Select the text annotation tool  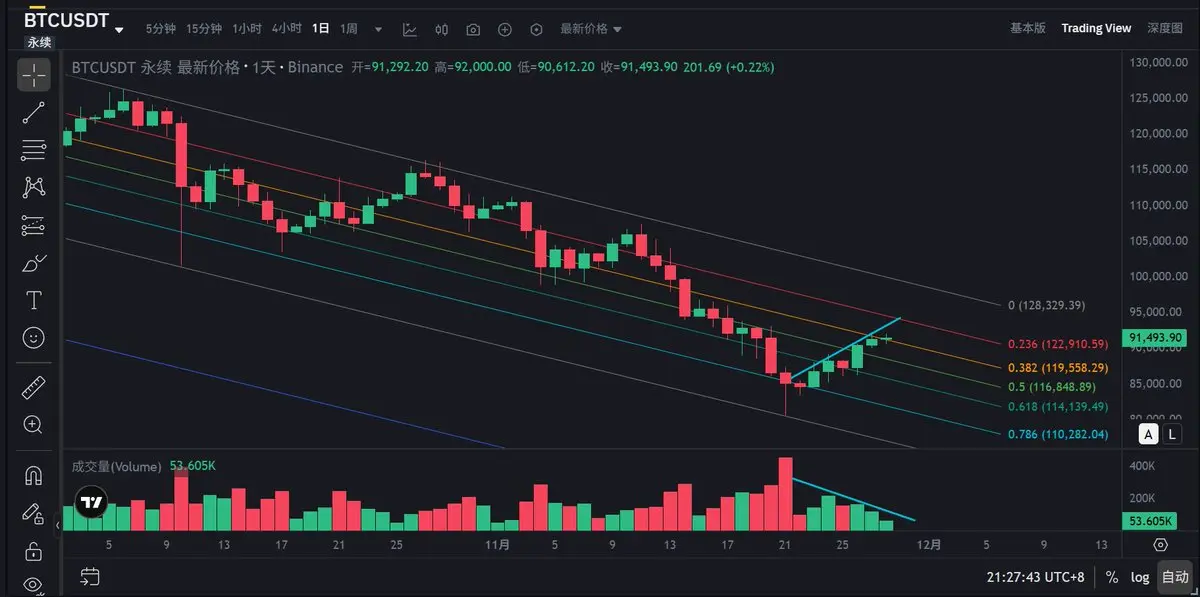click(33, 300)
